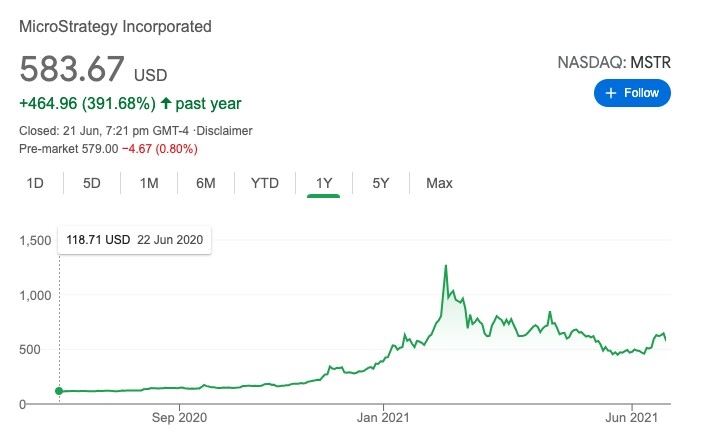Click the Sep 2020 axis label

179,422
